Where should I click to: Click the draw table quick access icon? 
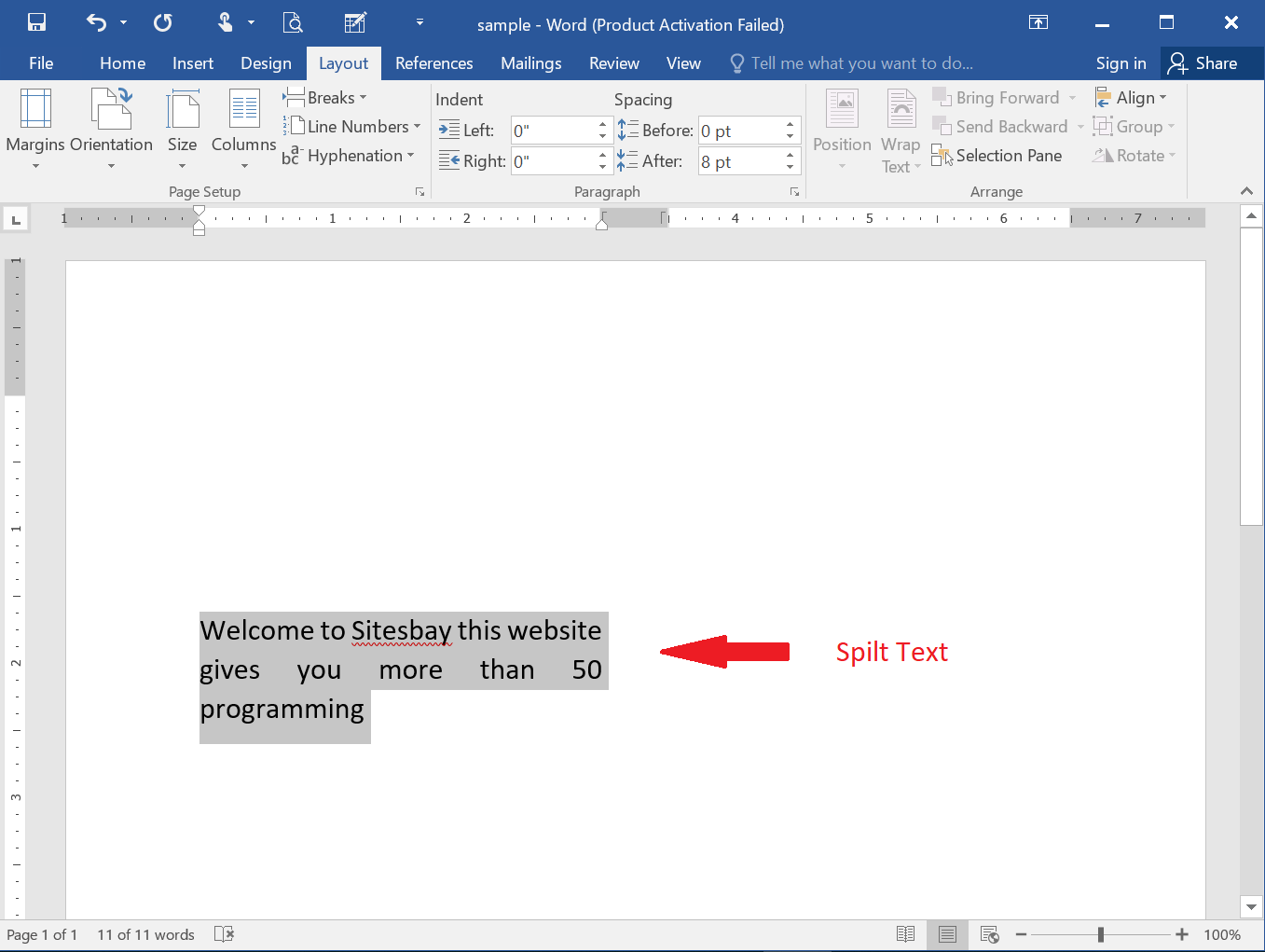pos(355,22)
